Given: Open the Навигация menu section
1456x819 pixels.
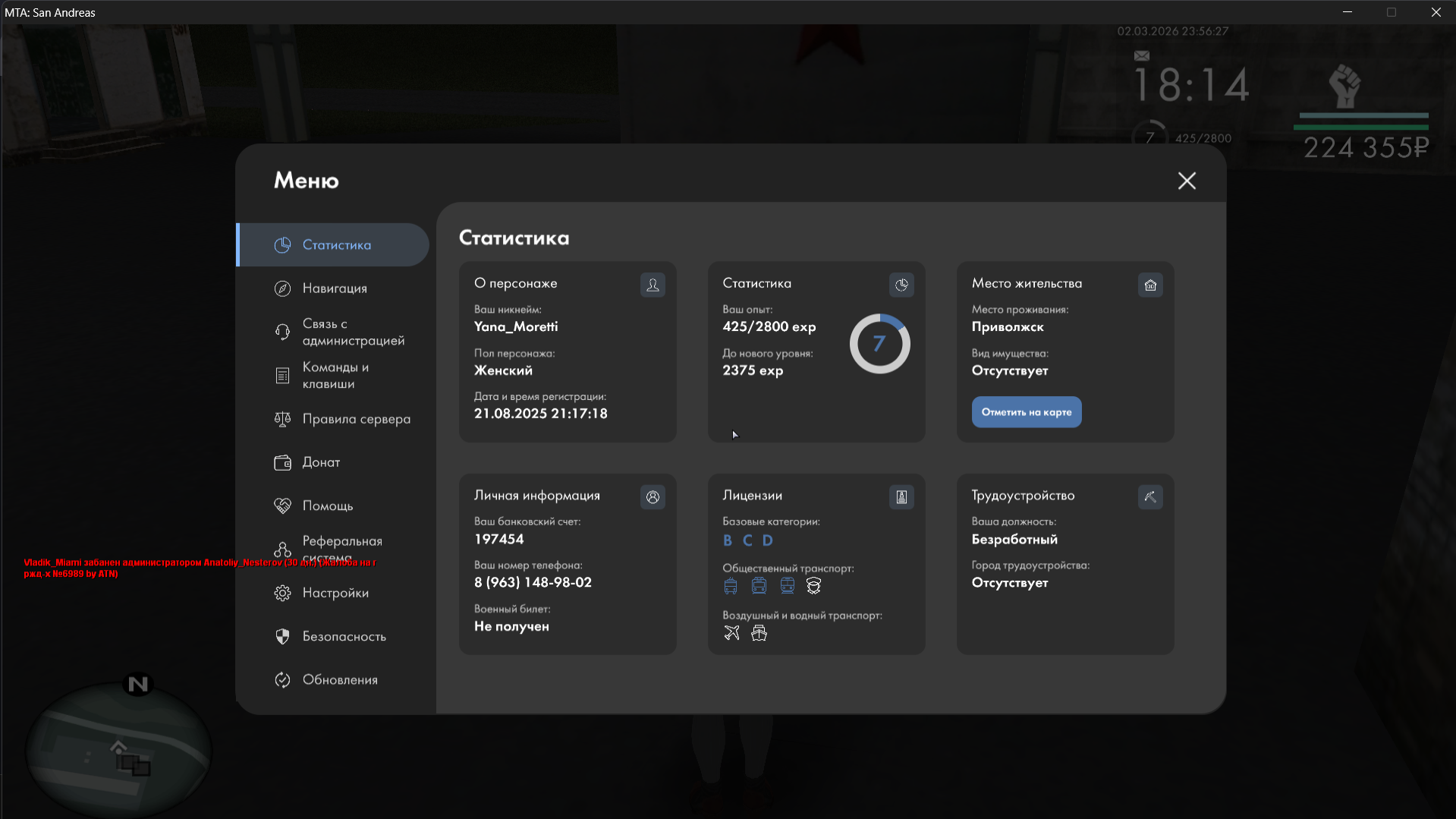Looking at the screenshot, I should (334, 288).
